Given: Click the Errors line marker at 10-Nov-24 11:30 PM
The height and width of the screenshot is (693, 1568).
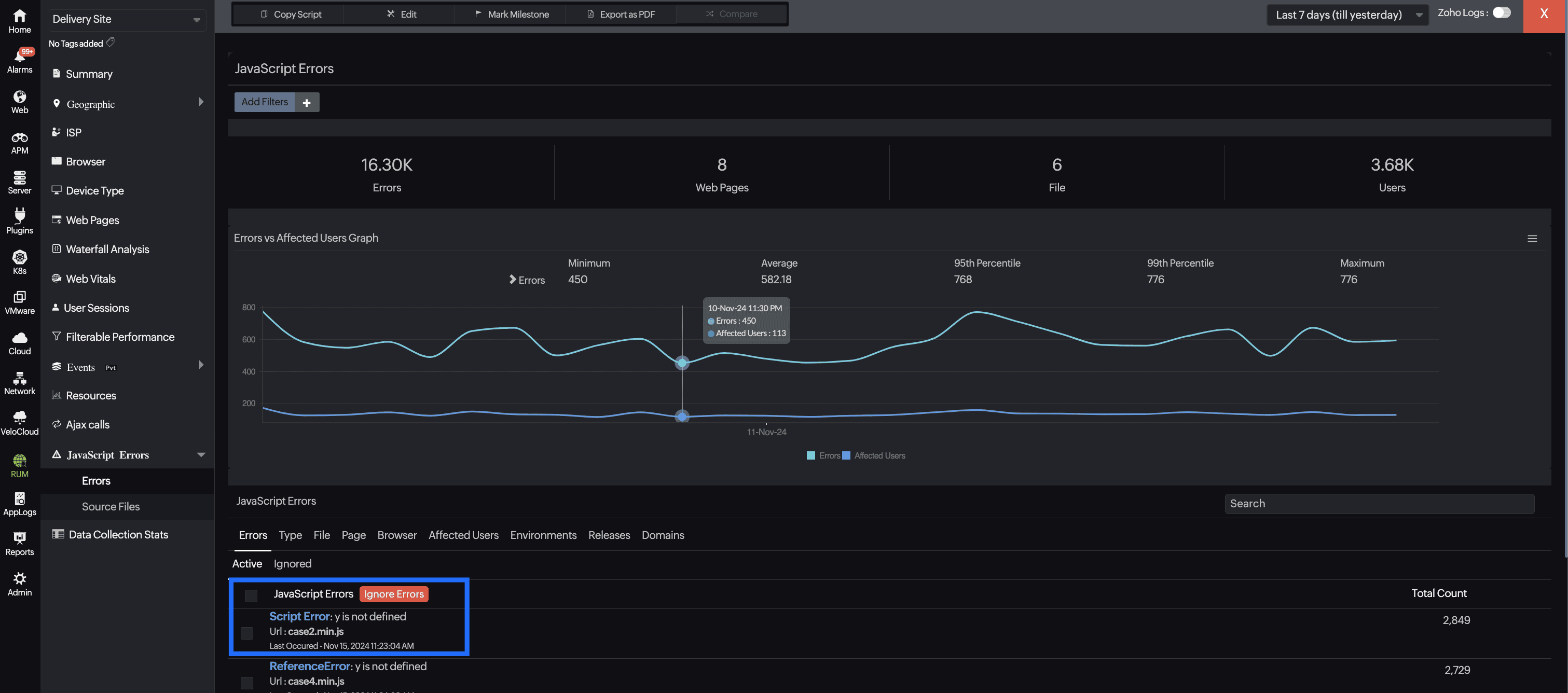Looking at the screenshot, I should pos(682,363).
